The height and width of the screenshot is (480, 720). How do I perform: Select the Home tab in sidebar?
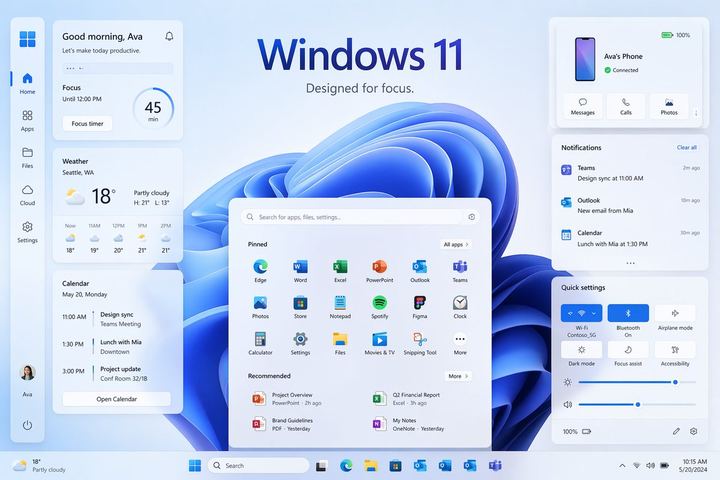(27, 83)
